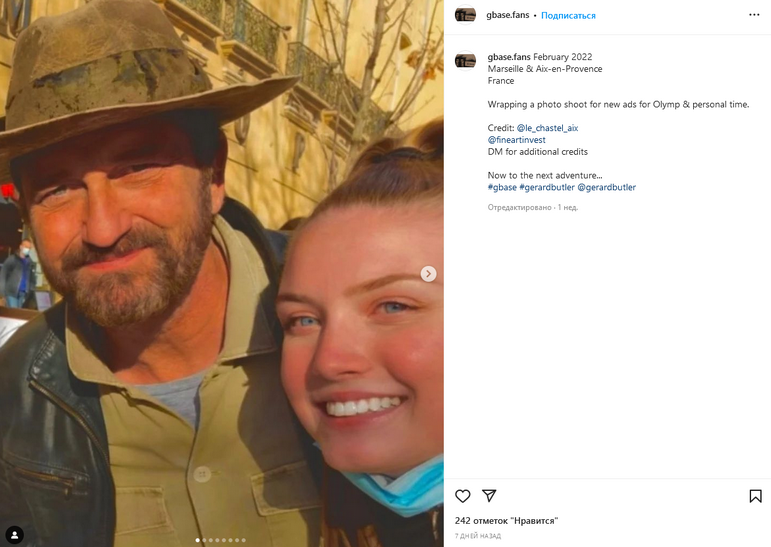
Task: Open the three-dot more options menu
Action: point(754,15)
